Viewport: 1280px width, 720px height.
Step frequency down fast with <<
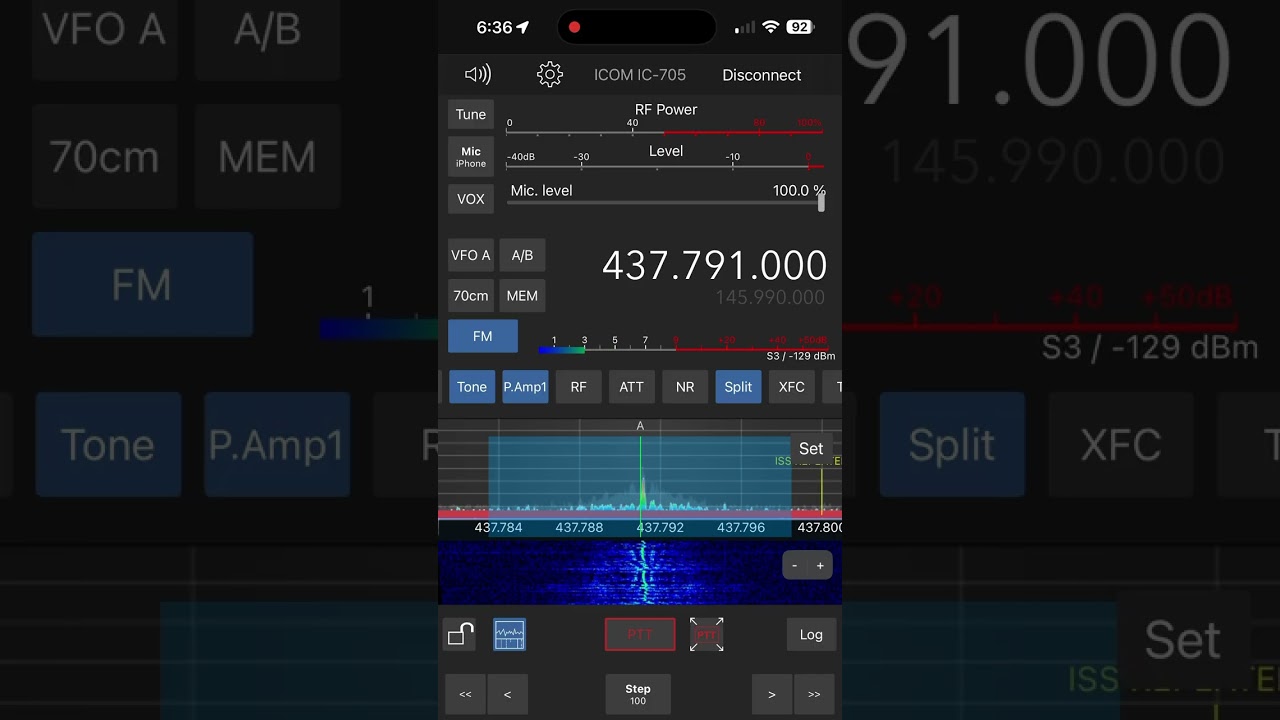tap(465, 694)
